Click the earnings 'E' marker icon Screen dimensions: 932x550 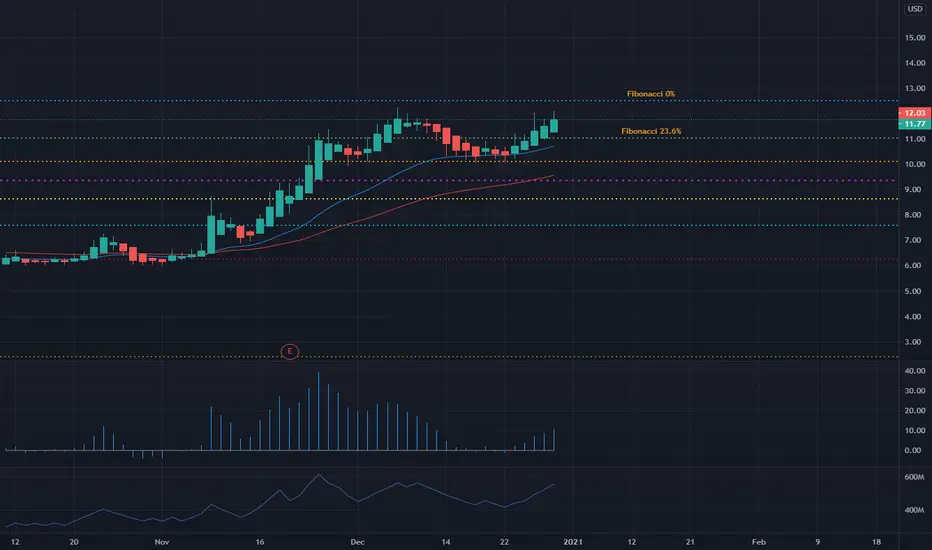pos(289,351)
